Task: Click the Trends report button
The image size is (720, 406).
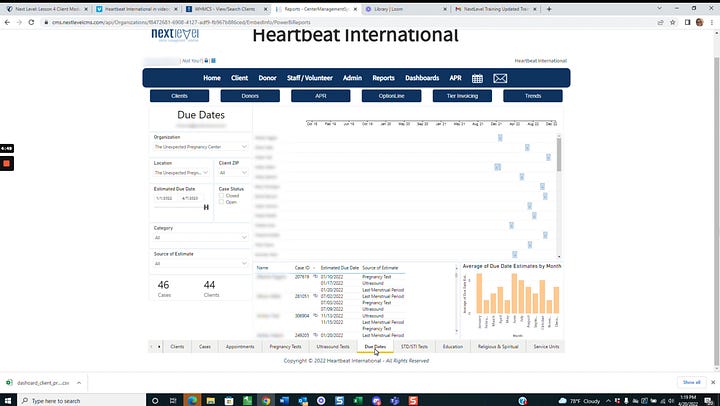Action: pyautogui.click(x=533, y=96)
